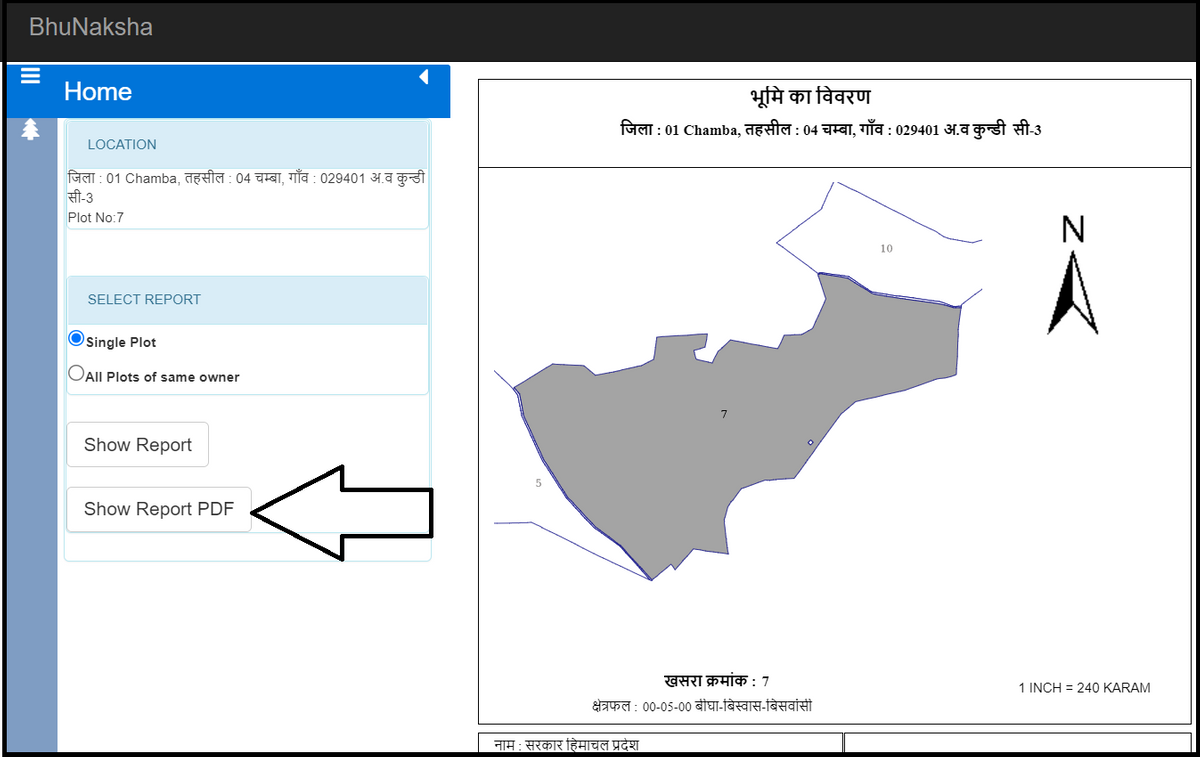The width and height of the screenshot is (1200, 757).
Task: Generate PDF with Show Report PDF
Action: [158, 509]
